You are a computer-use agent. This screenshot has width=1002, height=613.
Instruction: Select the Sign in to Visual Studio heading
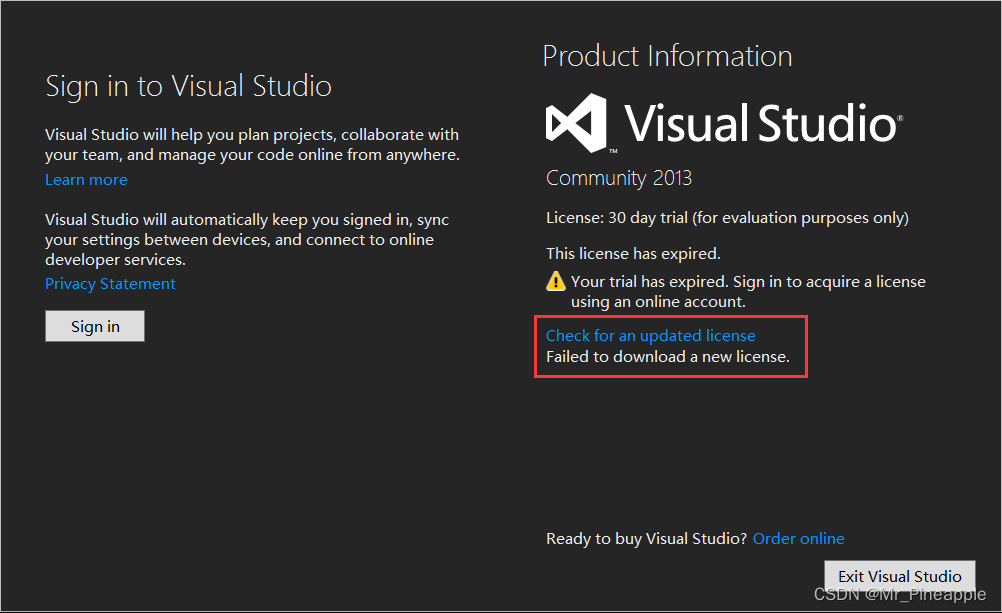(188, 86)
